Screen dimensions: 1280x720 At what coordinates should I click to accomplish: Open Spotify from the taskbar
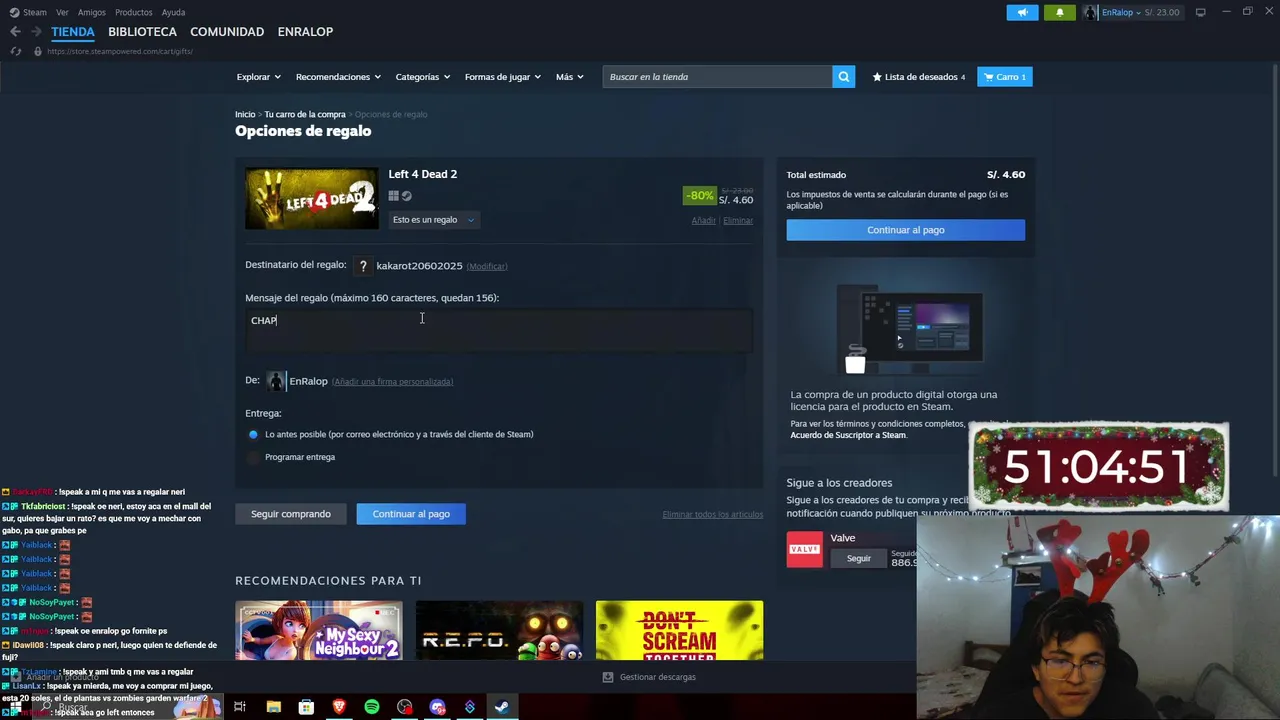(372, 707)
